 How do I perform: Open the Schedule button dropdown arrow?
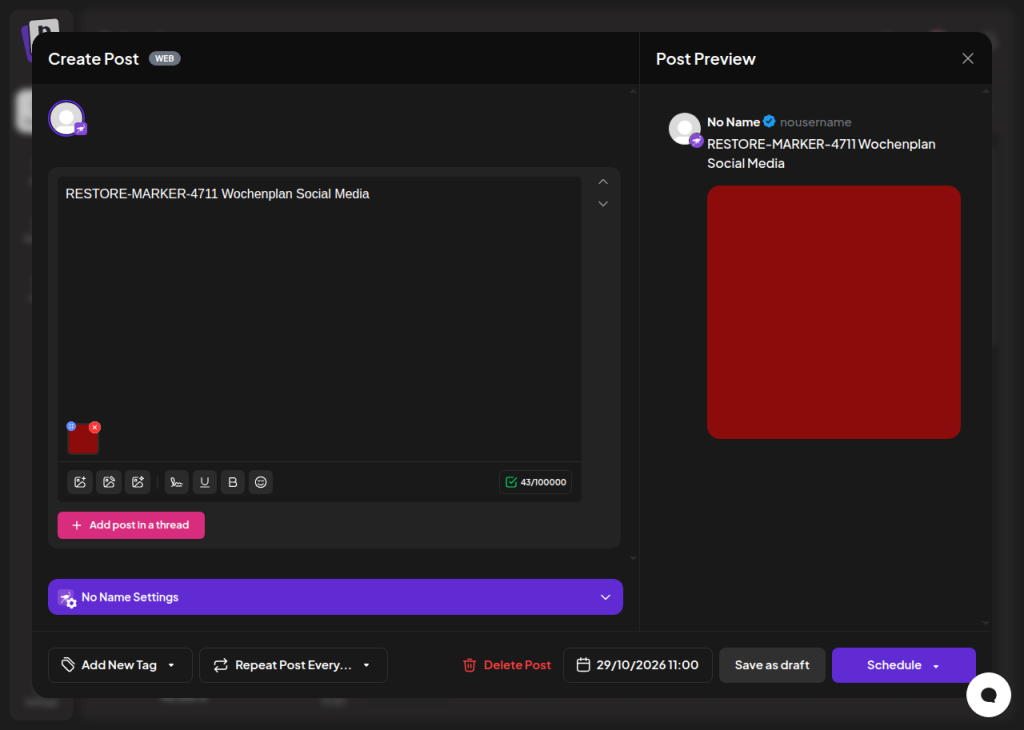936,666
